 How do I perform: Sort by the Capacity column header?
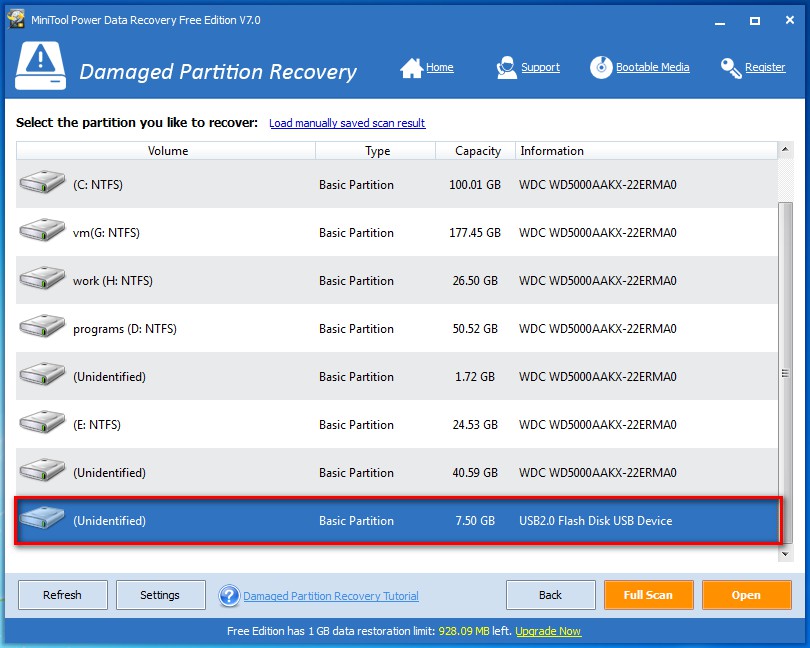click(x=477, y=151)
